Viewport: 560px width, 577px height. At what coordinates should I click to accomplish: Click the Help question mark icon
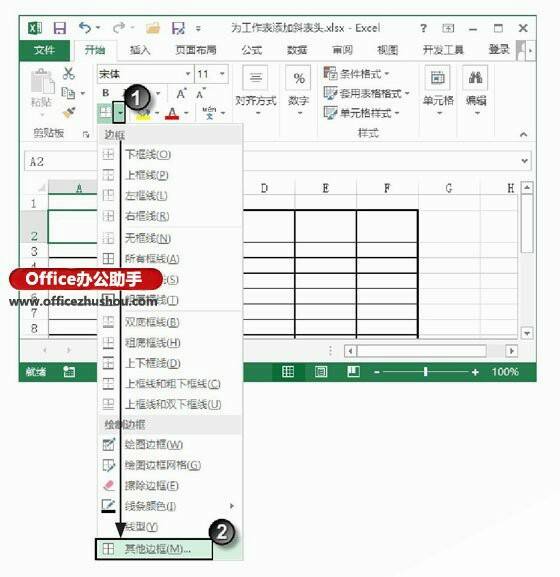click(x=423, y=28)
